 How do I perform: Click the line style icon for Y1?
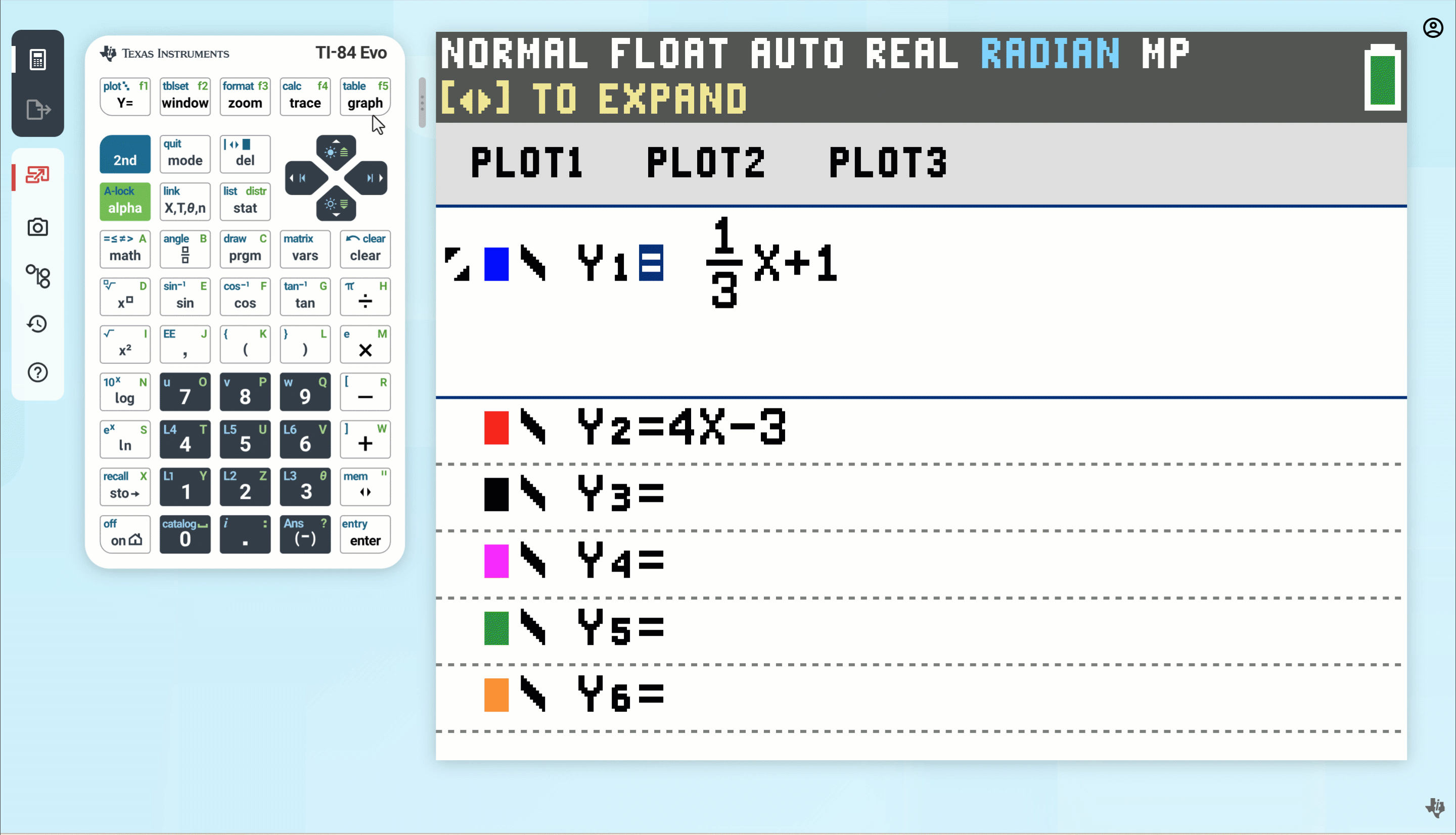point(533,263)
